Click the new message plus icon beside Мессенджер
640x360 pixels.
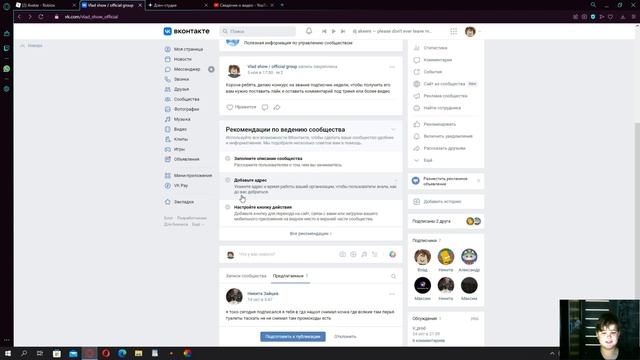tap(211, 69)
